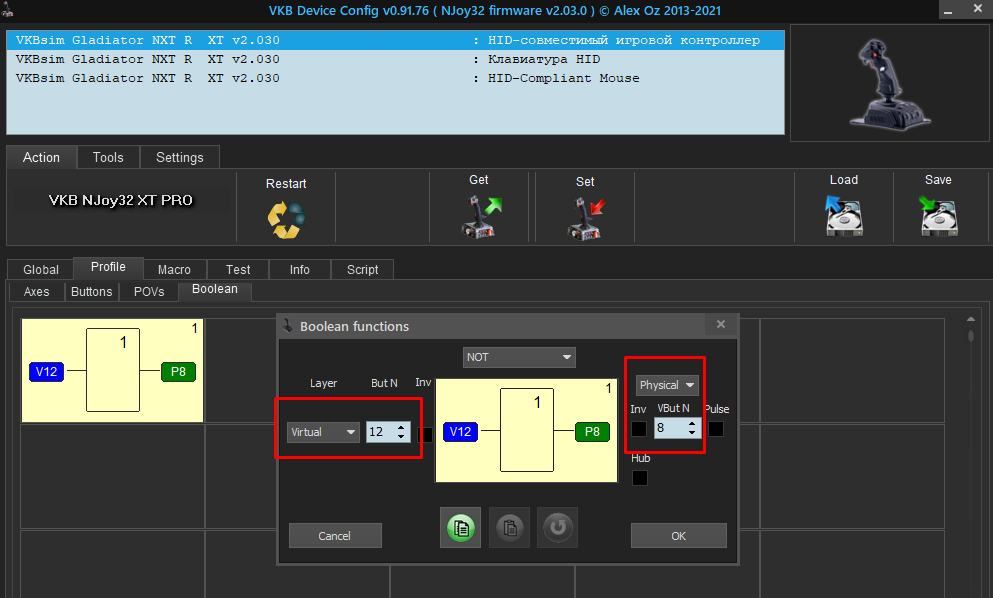This screenshot has height=598, width=993.
Task: Open the Info tab
Action: pyautogui.click(x=300, y=269)
